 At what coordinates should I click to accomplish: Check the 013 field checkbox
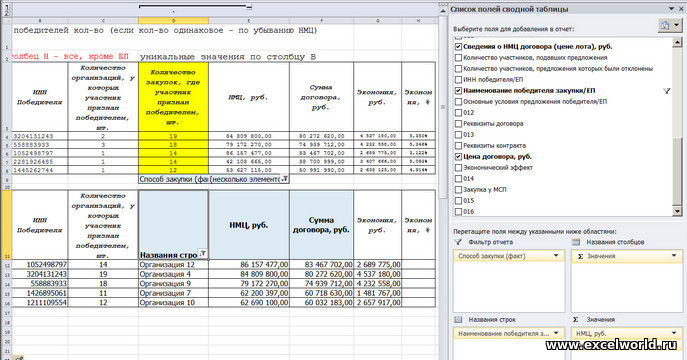point(458,134)
